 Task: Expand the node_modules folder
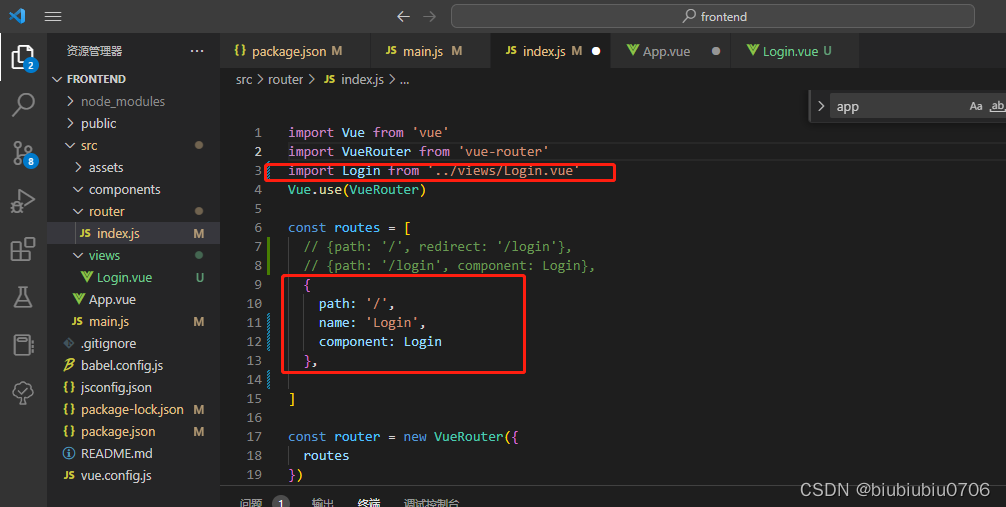(x=122, y=101)
